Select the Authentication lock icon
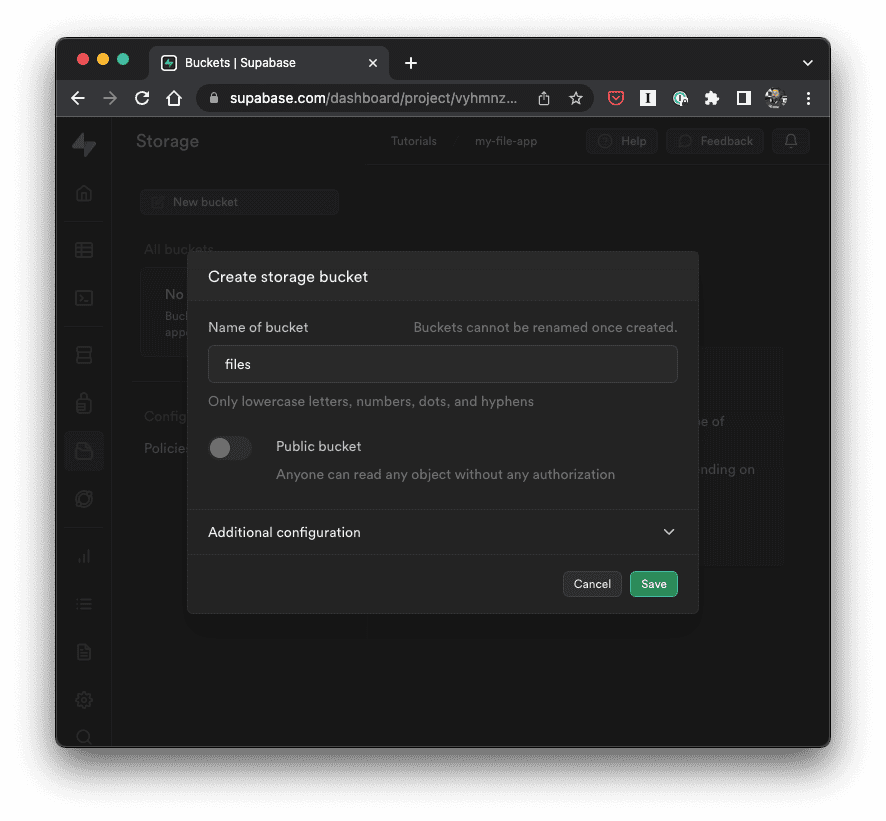Image resolution: width=886 pixels, height=821 pixels. (x=83, y=403)
